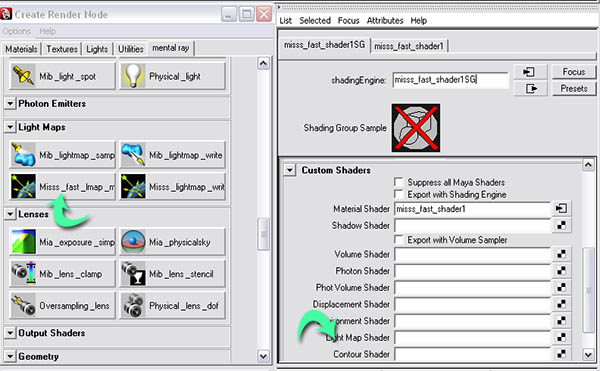The image size is (600, 371).
Task: Click the Contour Shader map button
Action: 561,354
